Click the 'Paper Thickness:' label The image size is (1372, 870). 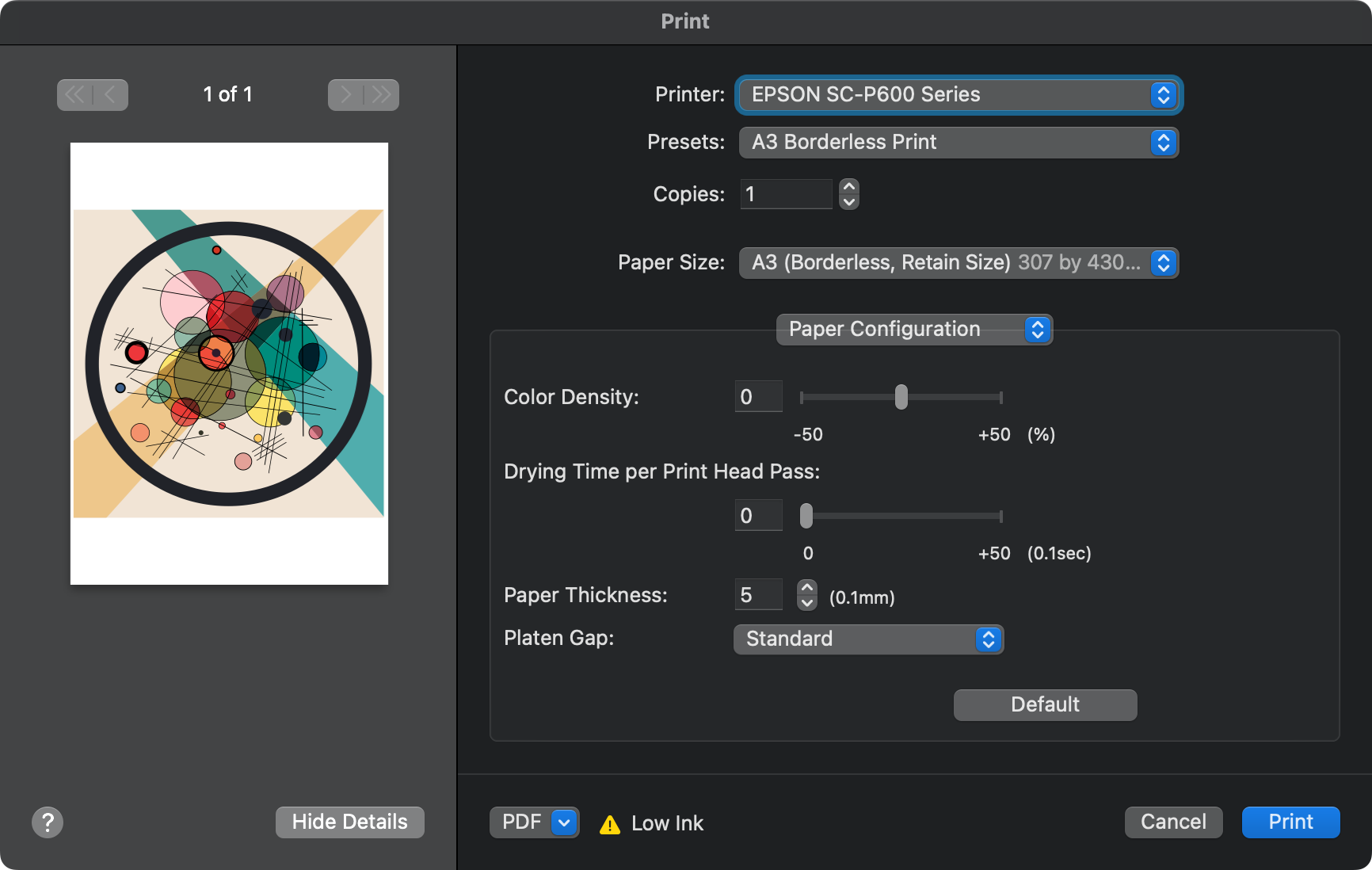coord(585,596)
